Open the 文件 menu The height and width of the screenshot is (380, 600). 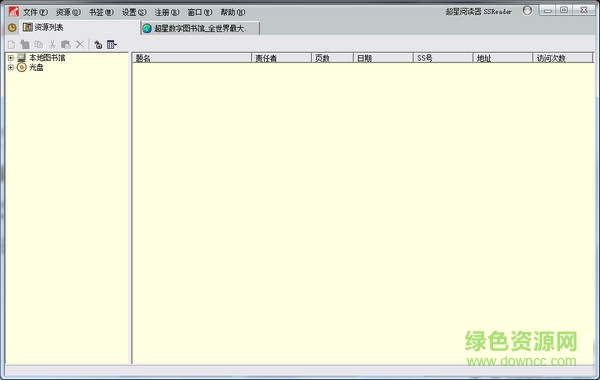coord(35,12)
